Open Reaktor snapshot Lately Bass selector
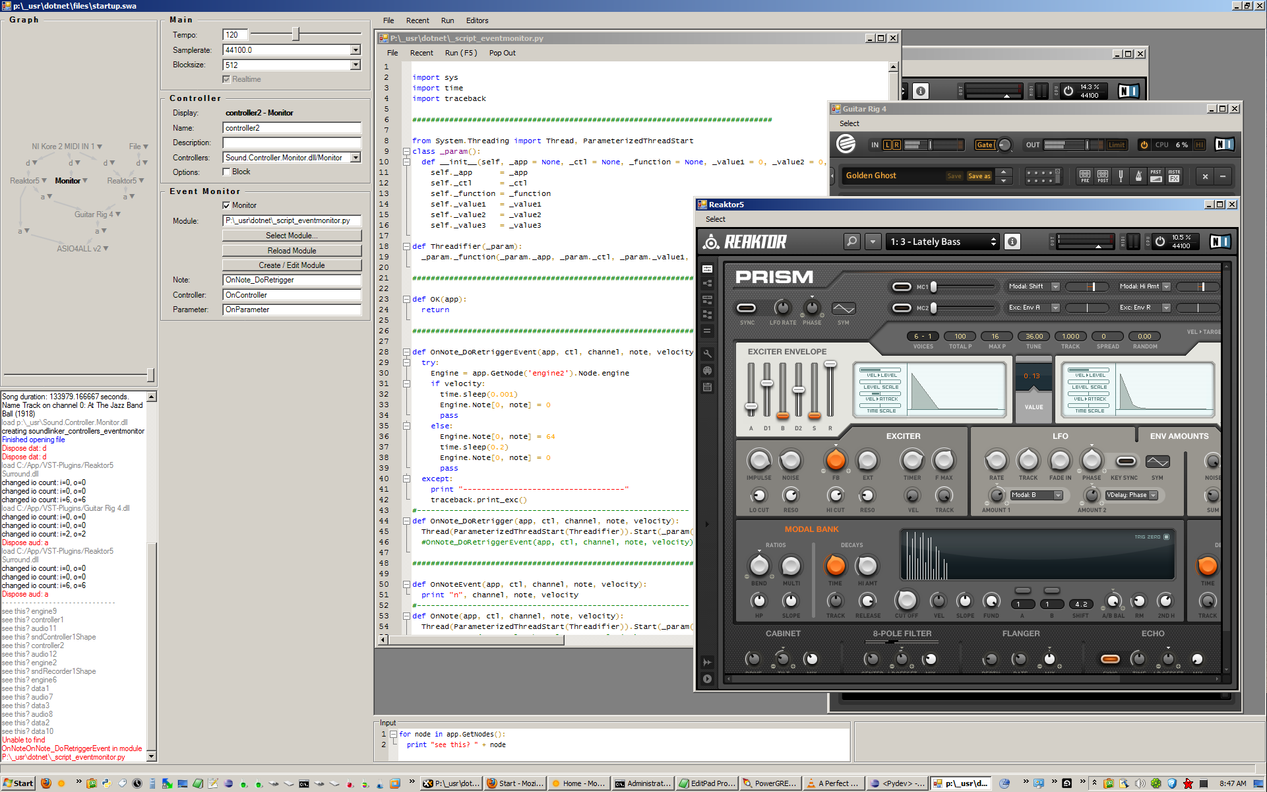This screenshot has width=1267, height=792. (942, 241)
